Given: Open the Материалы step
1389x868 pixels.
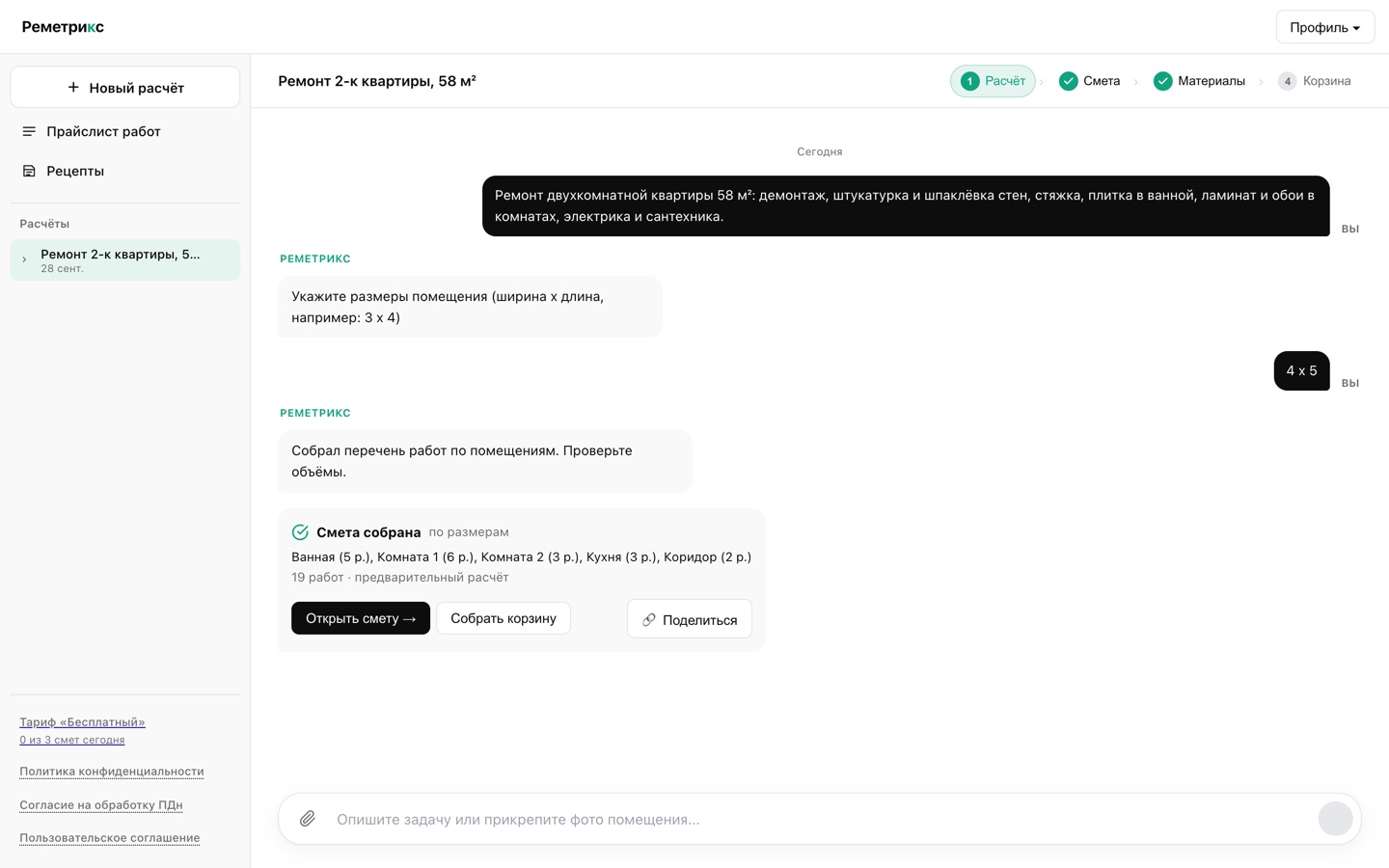Looking at the screenshot, I should (1199, 81).
